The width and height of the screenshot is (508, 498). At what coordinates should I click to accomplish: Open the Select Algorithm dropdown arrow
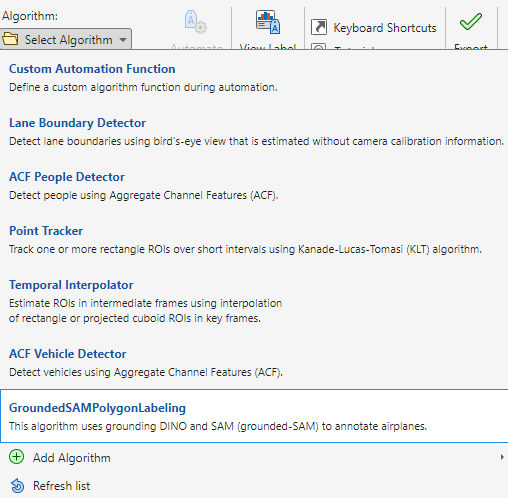point(123,40)
